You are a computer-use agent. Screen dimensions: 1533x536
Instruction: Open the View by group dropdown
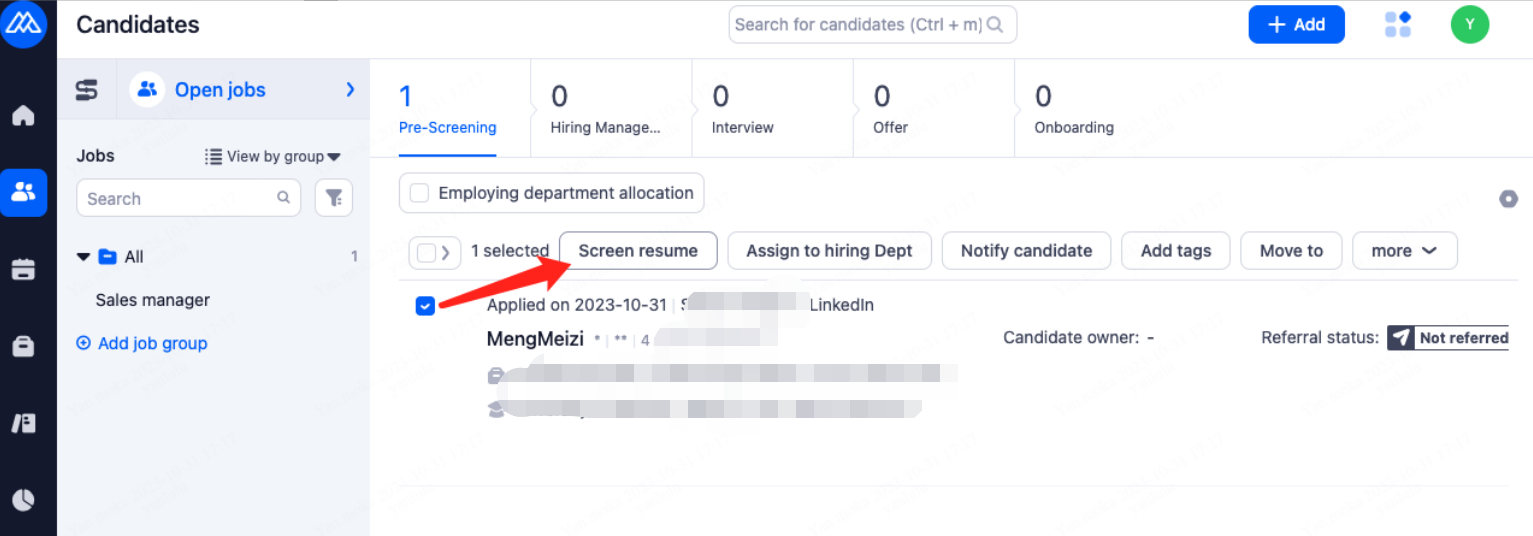point(273,156)
